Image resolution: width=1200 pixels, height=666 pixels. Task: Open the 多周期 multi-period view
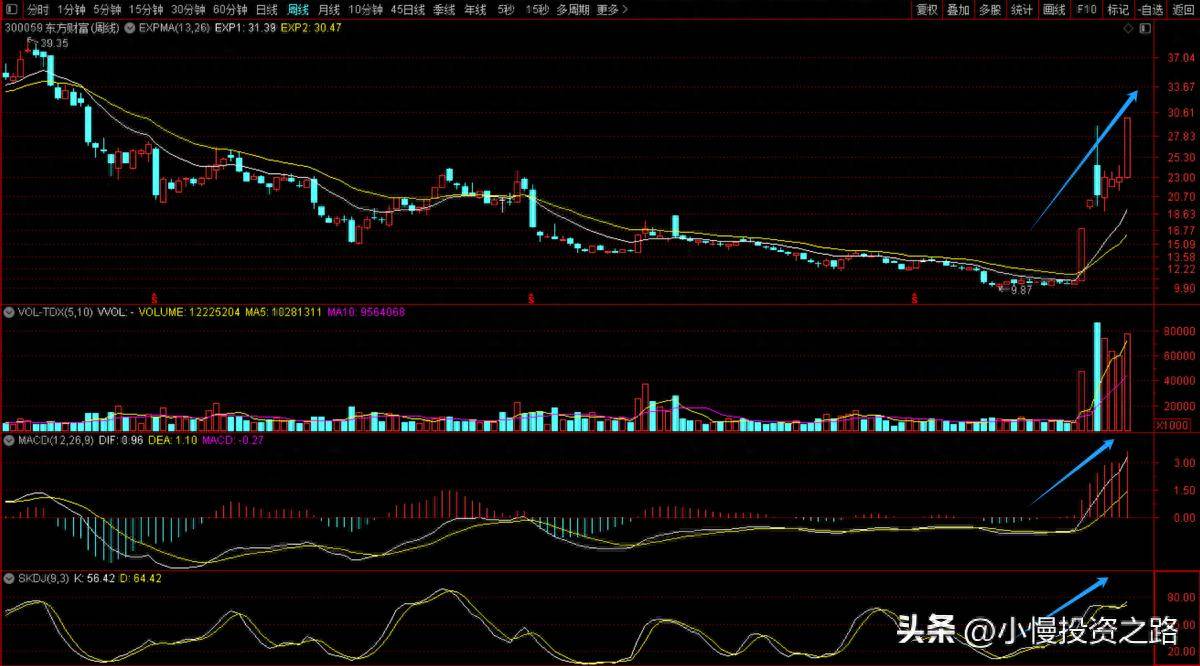pyautogui.click(x=574, y=9)
